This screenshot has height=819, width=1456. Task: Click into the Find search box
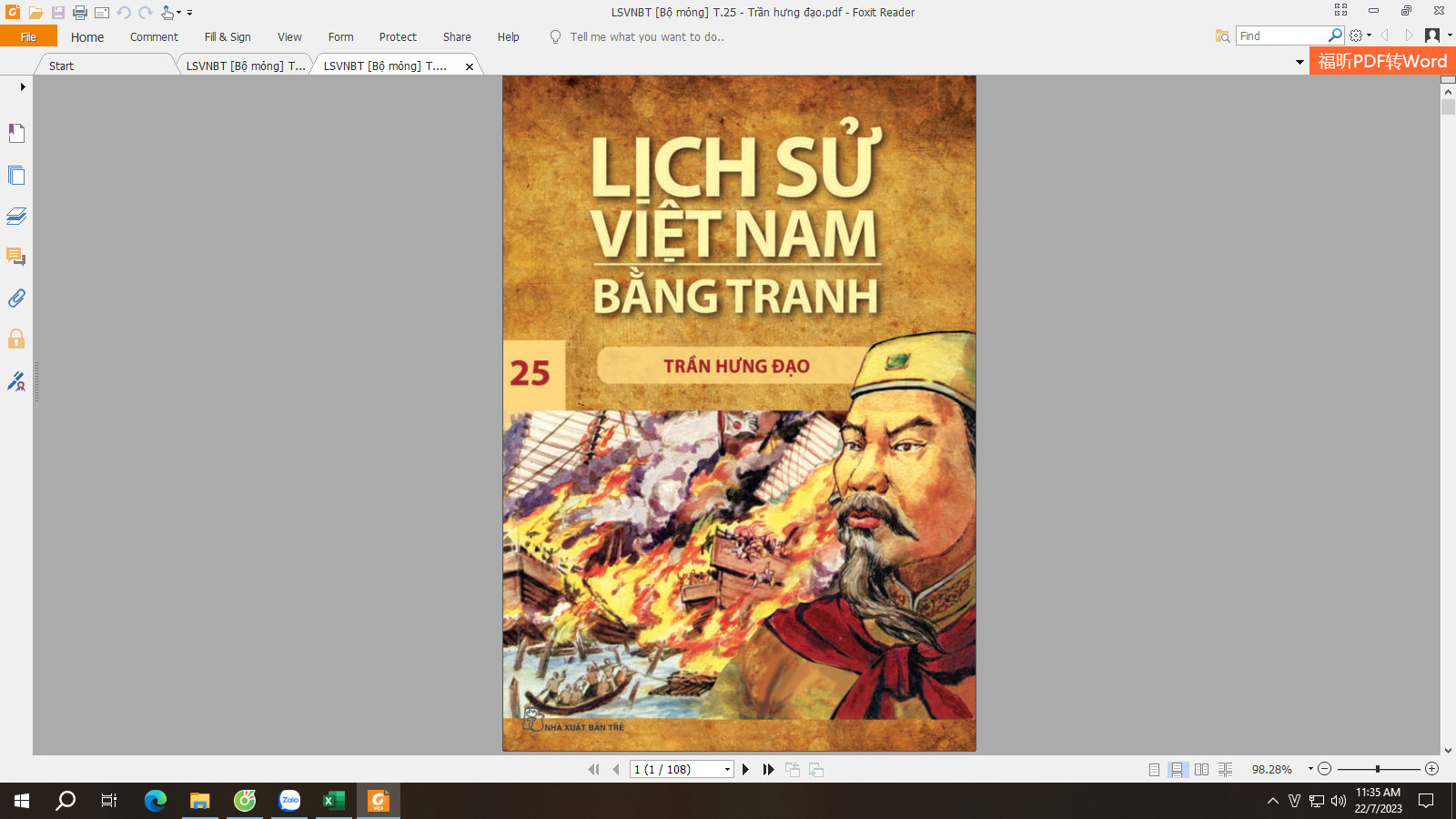1281,35
